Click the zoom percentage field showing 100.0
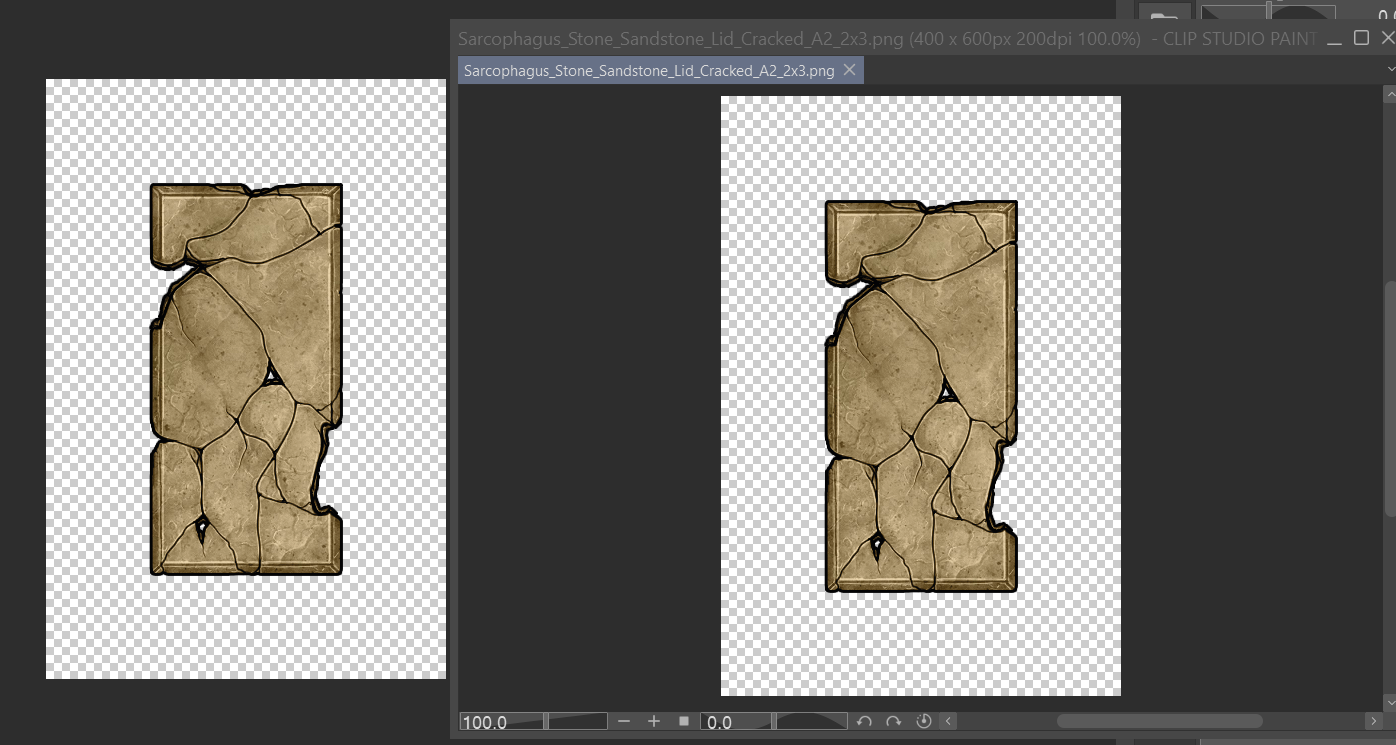The width and height of the screenshot is (1396, 745). click(x=500, y=722)
